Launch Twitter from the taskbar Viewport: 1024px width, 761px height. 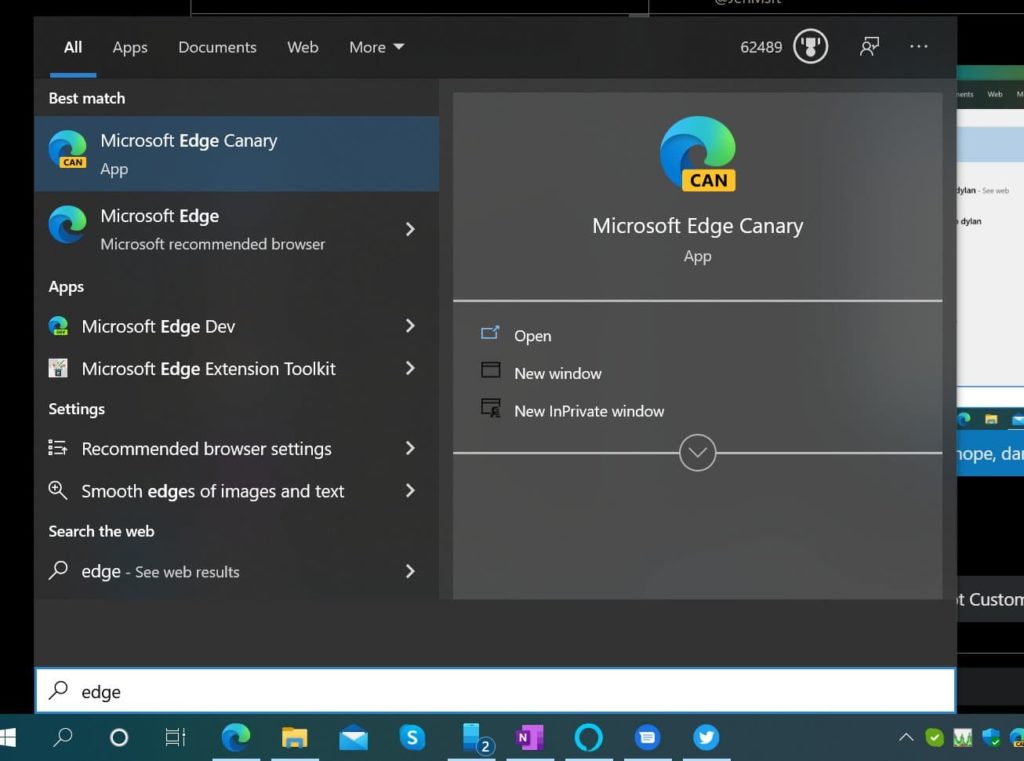[x=706, y=738]
